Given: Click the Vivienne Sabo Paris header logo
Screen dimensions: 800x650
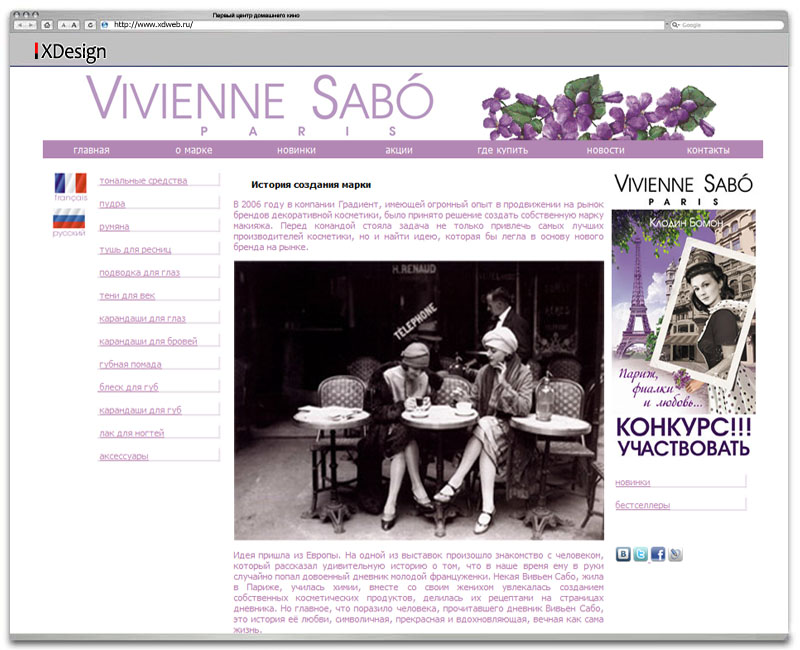Looking at the screenshot, I should [260, 105].
